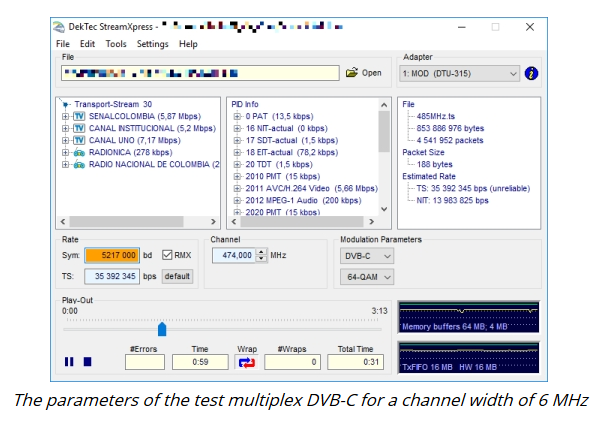Click the Open file folder icon
Viewport: 615px width, 429px height.
click(x=351, y=73)
